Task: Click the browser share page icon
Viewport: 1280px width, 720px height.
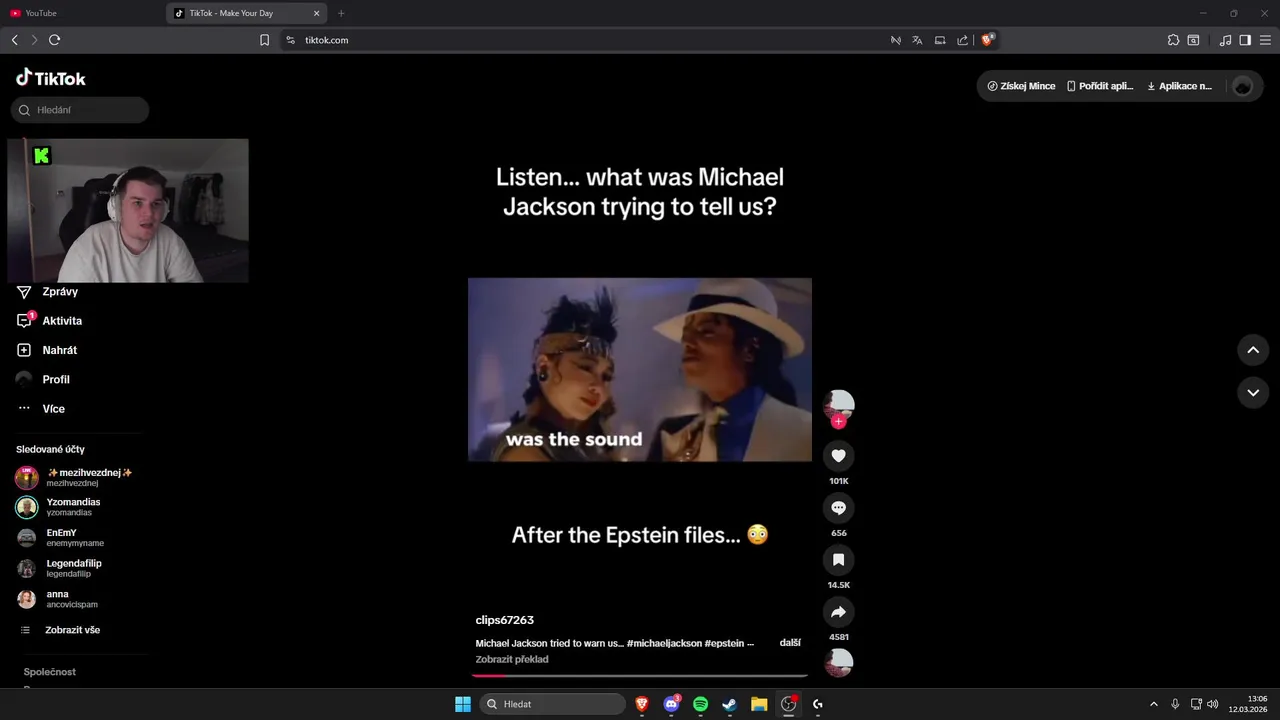Action: click(x=962, y=40)
